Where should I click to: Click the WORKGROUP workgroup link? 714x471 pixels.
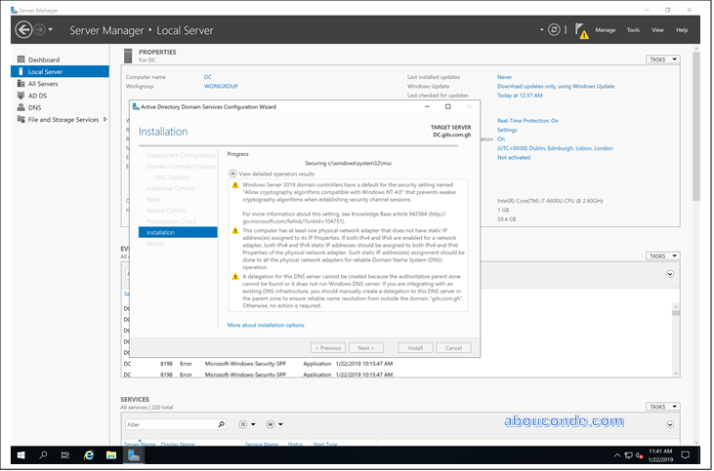point(221,86)
